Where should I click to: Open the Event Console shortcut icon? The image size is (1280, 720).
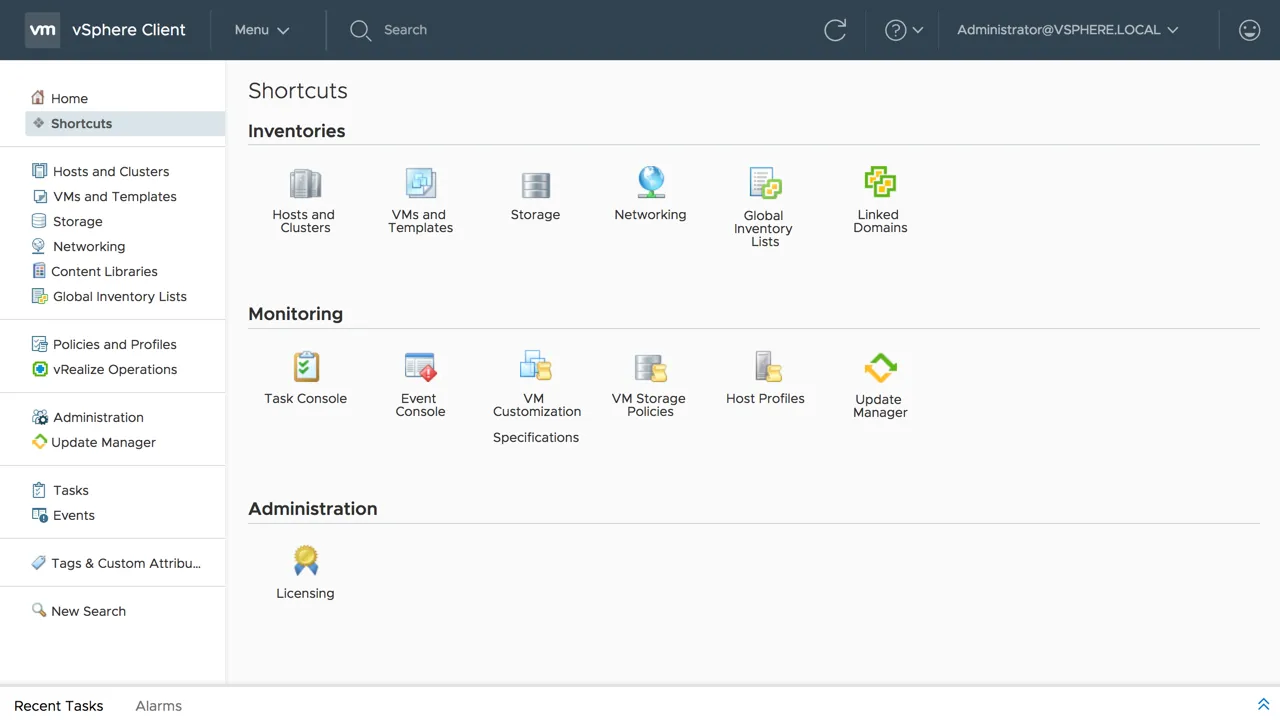point(420,367)
